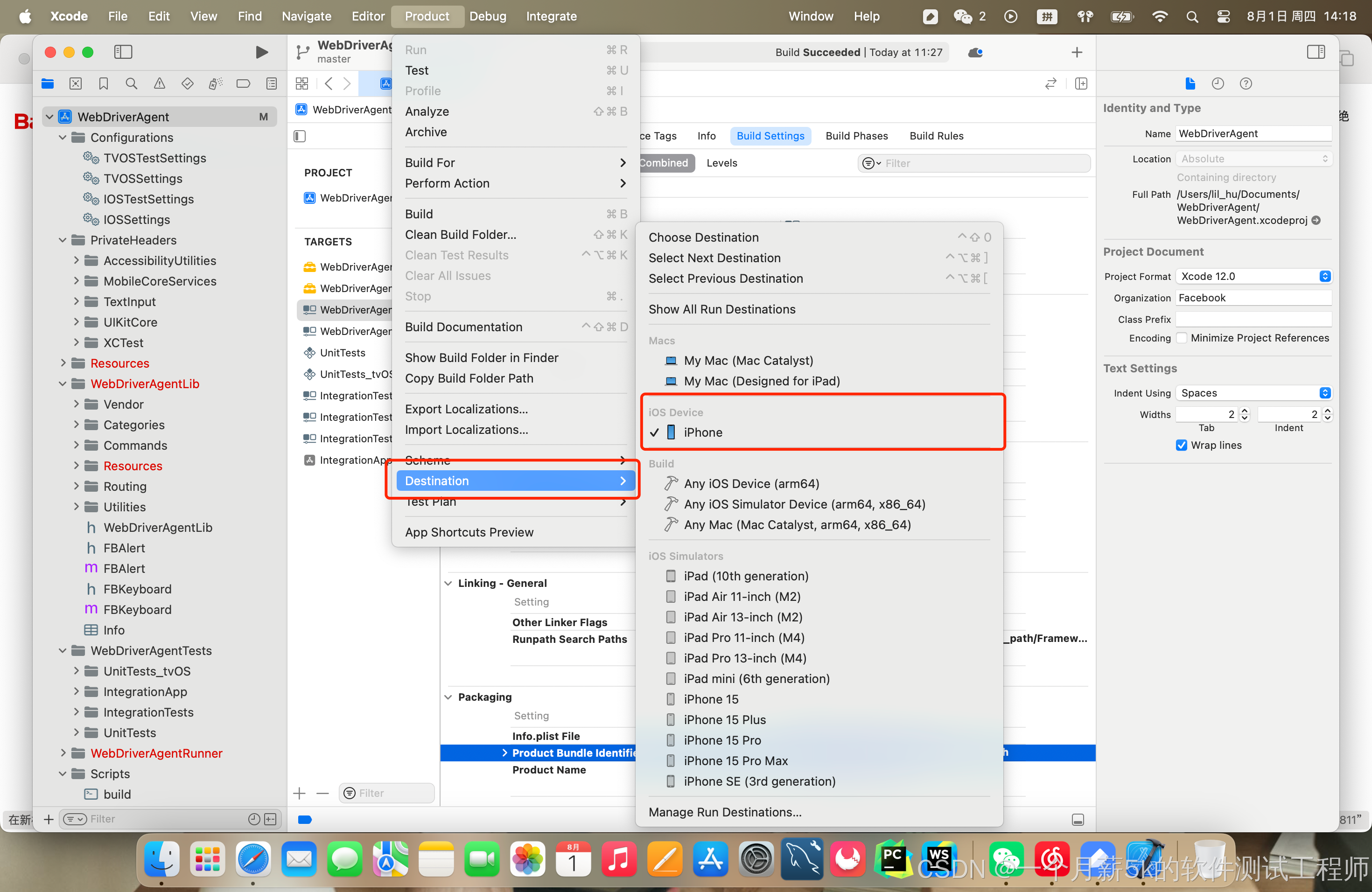Open the Test navigator diamond icon

pyautogui.click(x=187, y=84)
